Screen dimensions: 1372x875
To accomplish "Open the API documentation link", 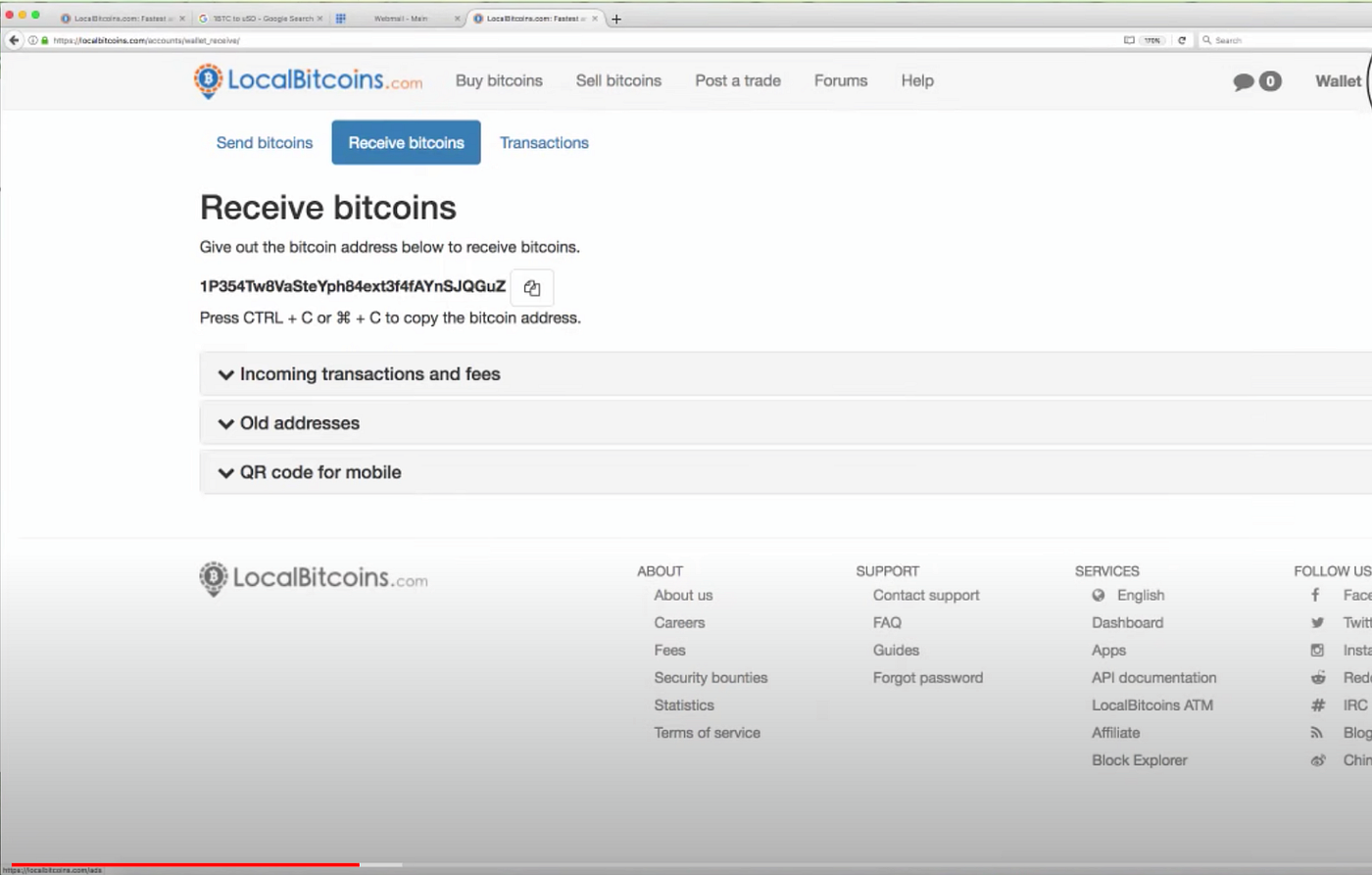I will [x=1153, y=677].
